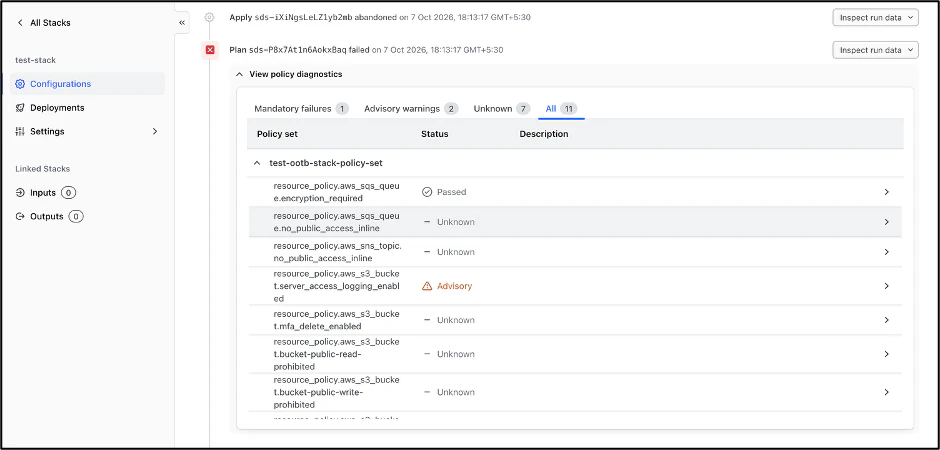Open Deployments rocket icon in sidebar
The image size is (940, 450).
[20, 108]
